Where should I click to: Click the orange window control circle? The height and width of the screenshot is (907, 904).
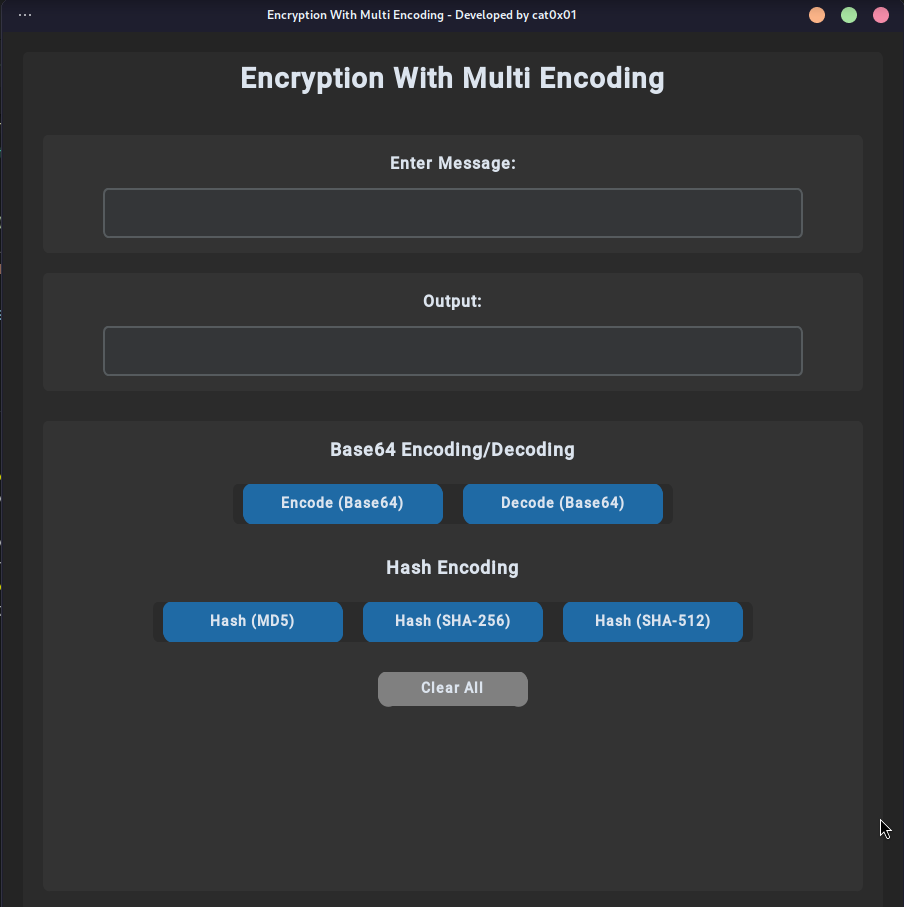click(x=816, y=15)
